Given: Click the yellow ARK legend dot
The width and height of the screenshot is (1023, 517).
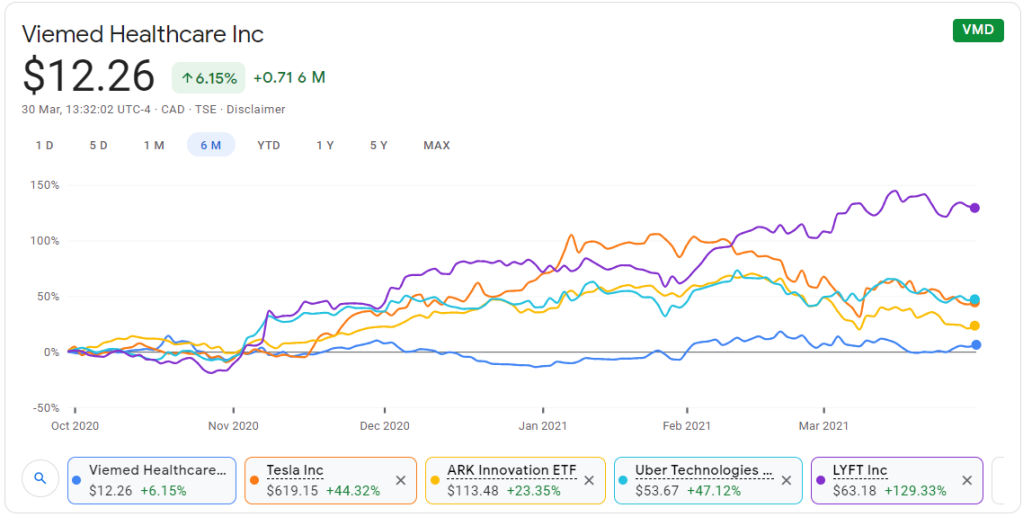Looking at the screenshot, I should 435,480.
